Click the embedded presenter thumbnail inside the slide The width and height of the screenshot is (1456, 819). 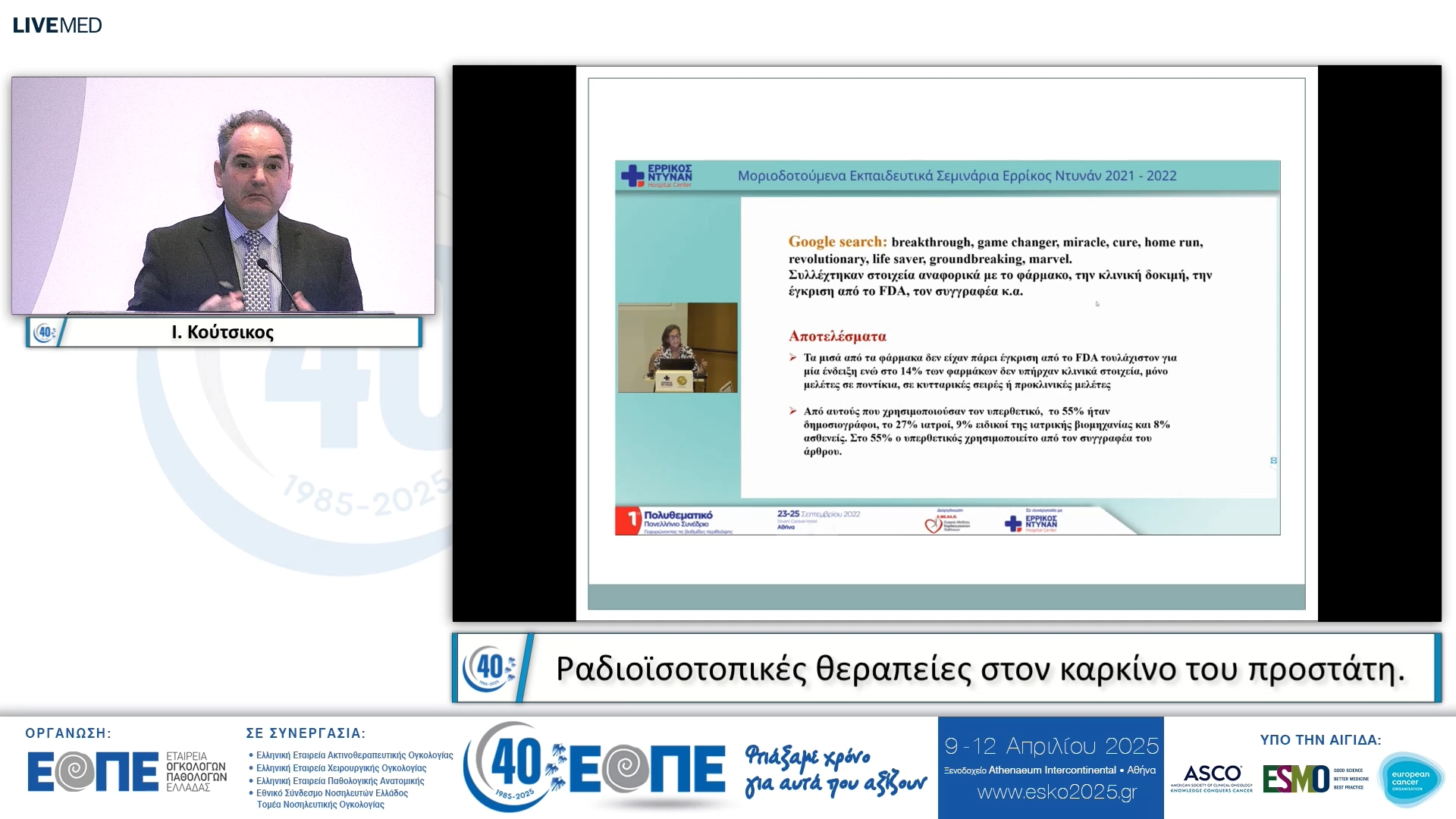(x=677, y=347)
